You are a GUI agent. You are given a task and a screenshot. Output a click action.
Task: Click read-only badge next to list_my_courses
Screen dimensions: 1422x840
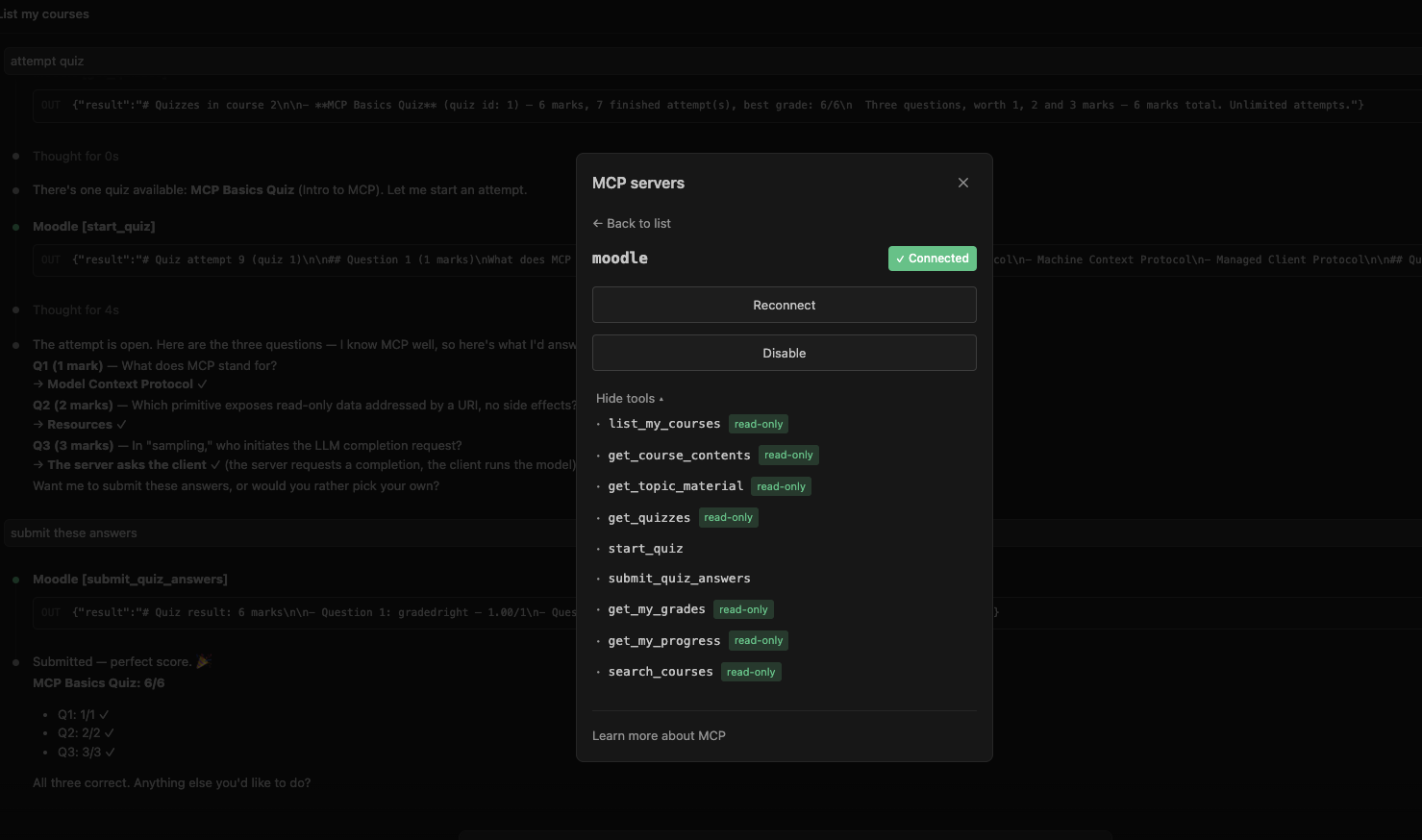click(759, 424)
